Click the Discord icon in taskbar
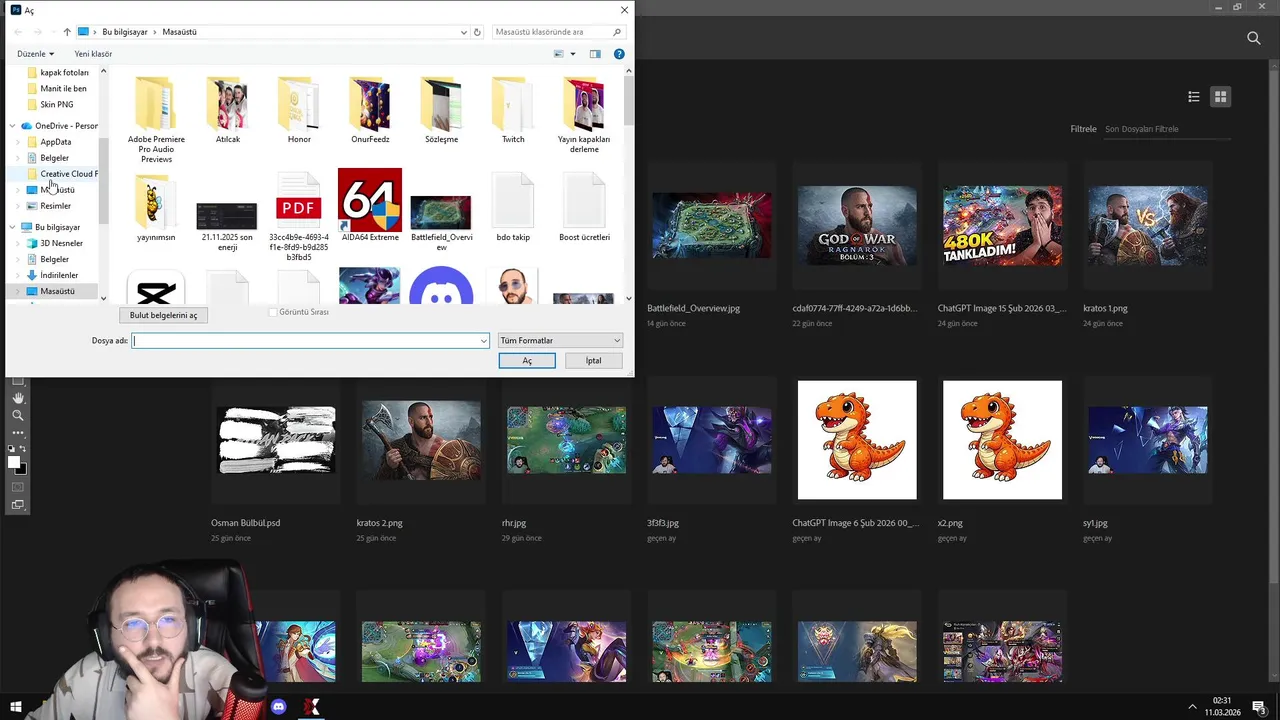 click(279, 707)
